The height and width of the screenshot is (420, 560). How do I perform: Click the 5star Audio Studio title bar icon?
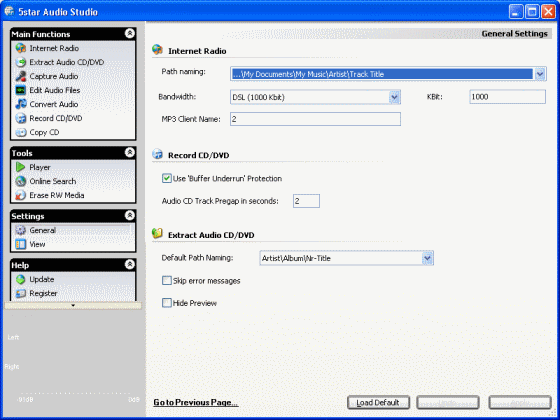(x=9, y=11)
